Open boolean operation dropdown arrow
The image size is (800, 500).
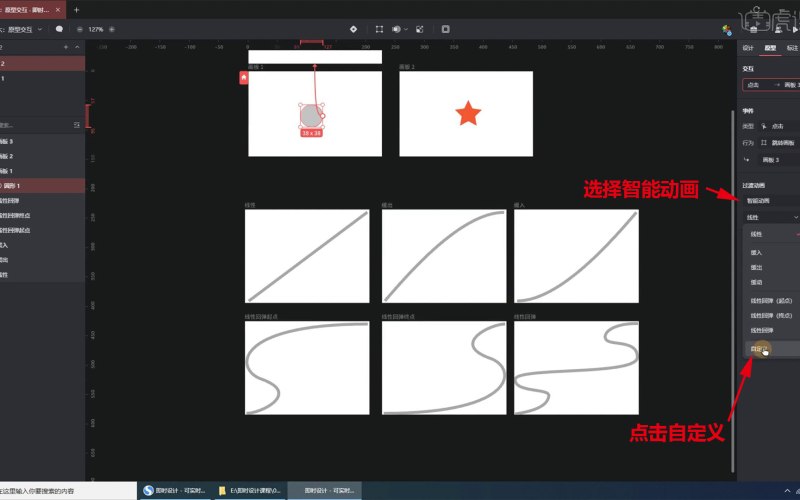[406, 30]
